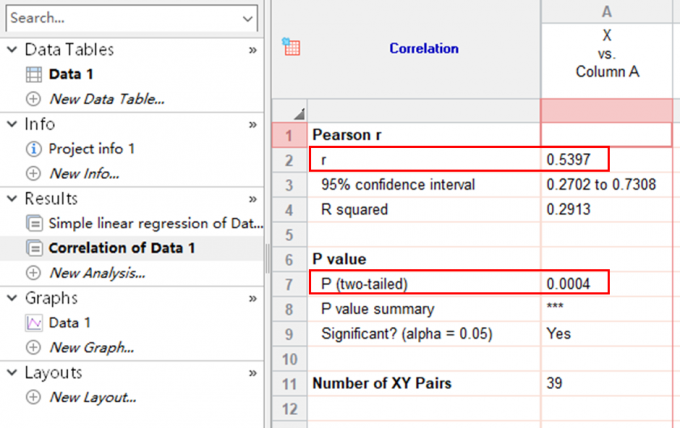This screenshot has width=680, height=428.
Task: Collapse the Data Tables section
Action: (12, 49)
